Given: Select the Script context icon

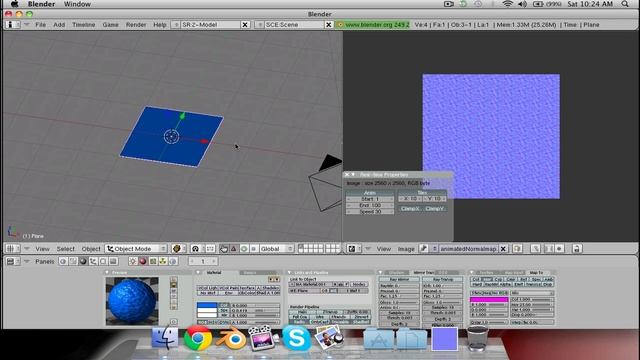Looking at the screenshot, I should coord(73,261).
